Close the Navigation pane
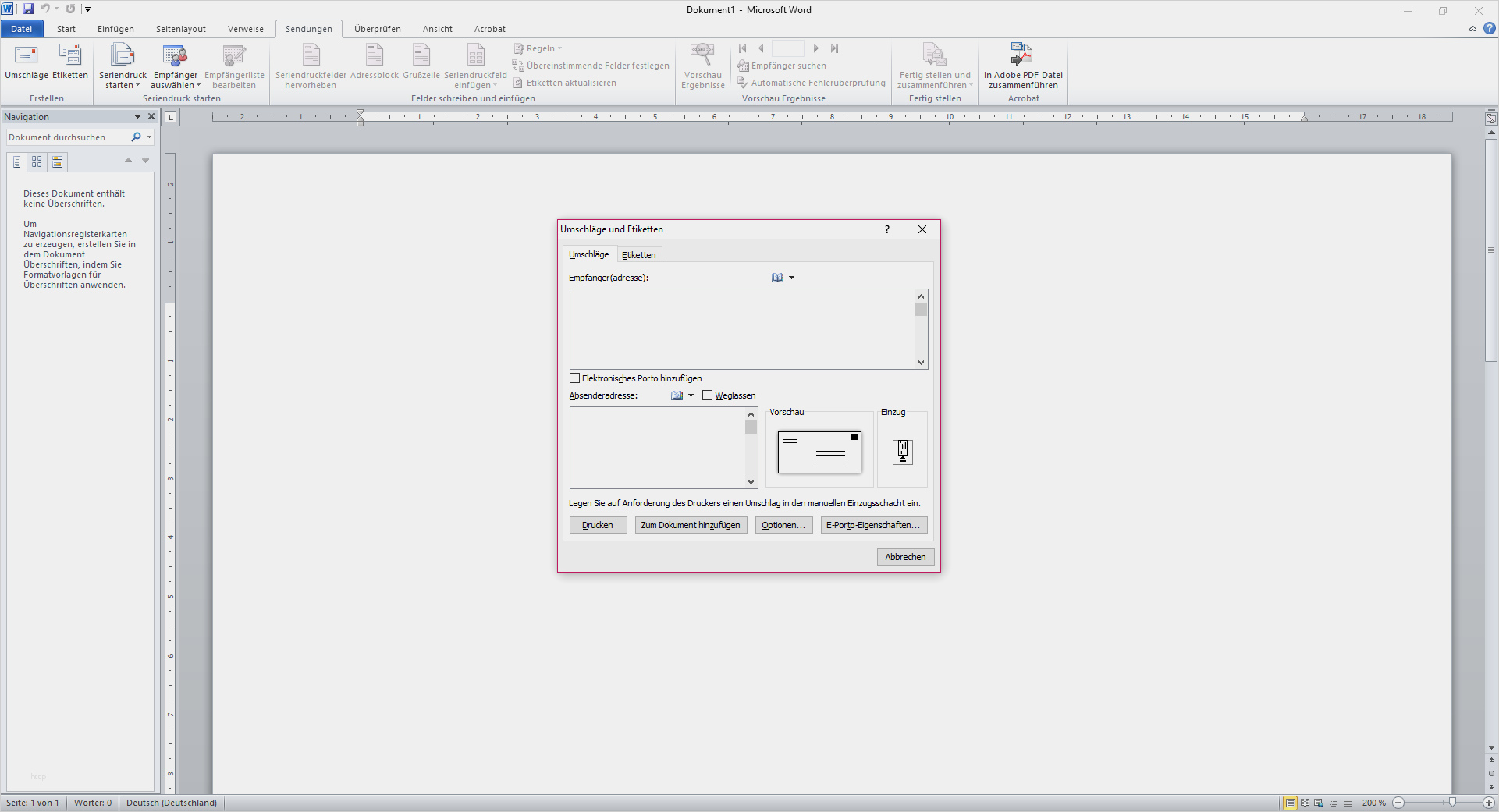This screenshot has width=1499, height=812. pos(151,117)
